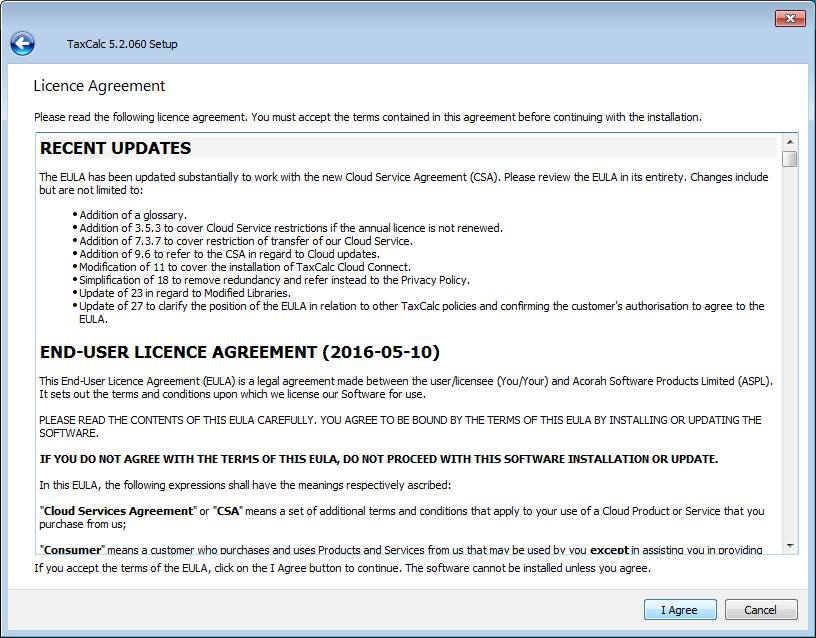Click the back arrow button
This screenshot has width=816, height=638.
[22, 43]
